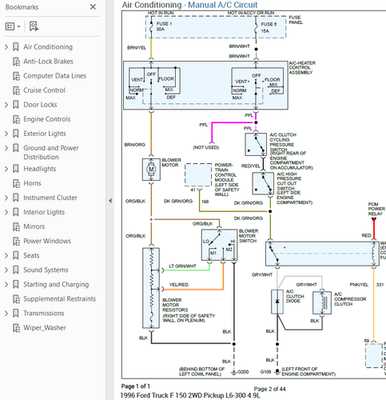Viewport: 386px width, 400px height.
Task: Click the Blower Motor Switch box in diagram
Action: (219, 245)
